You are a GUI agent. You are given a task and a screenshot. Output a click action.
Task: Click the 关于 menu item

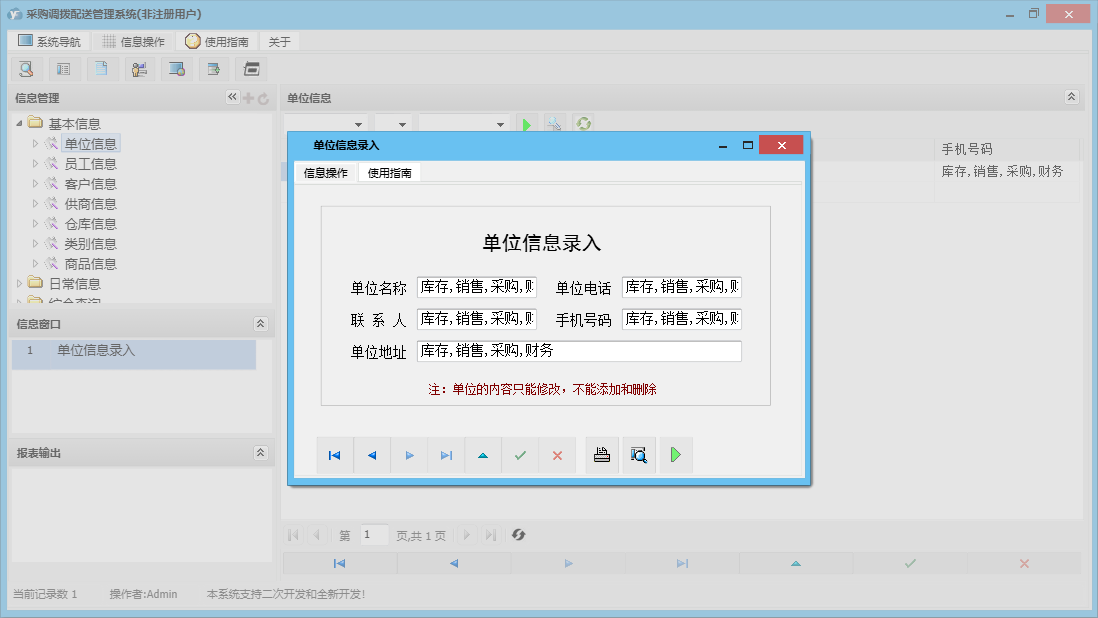[278, 41]
